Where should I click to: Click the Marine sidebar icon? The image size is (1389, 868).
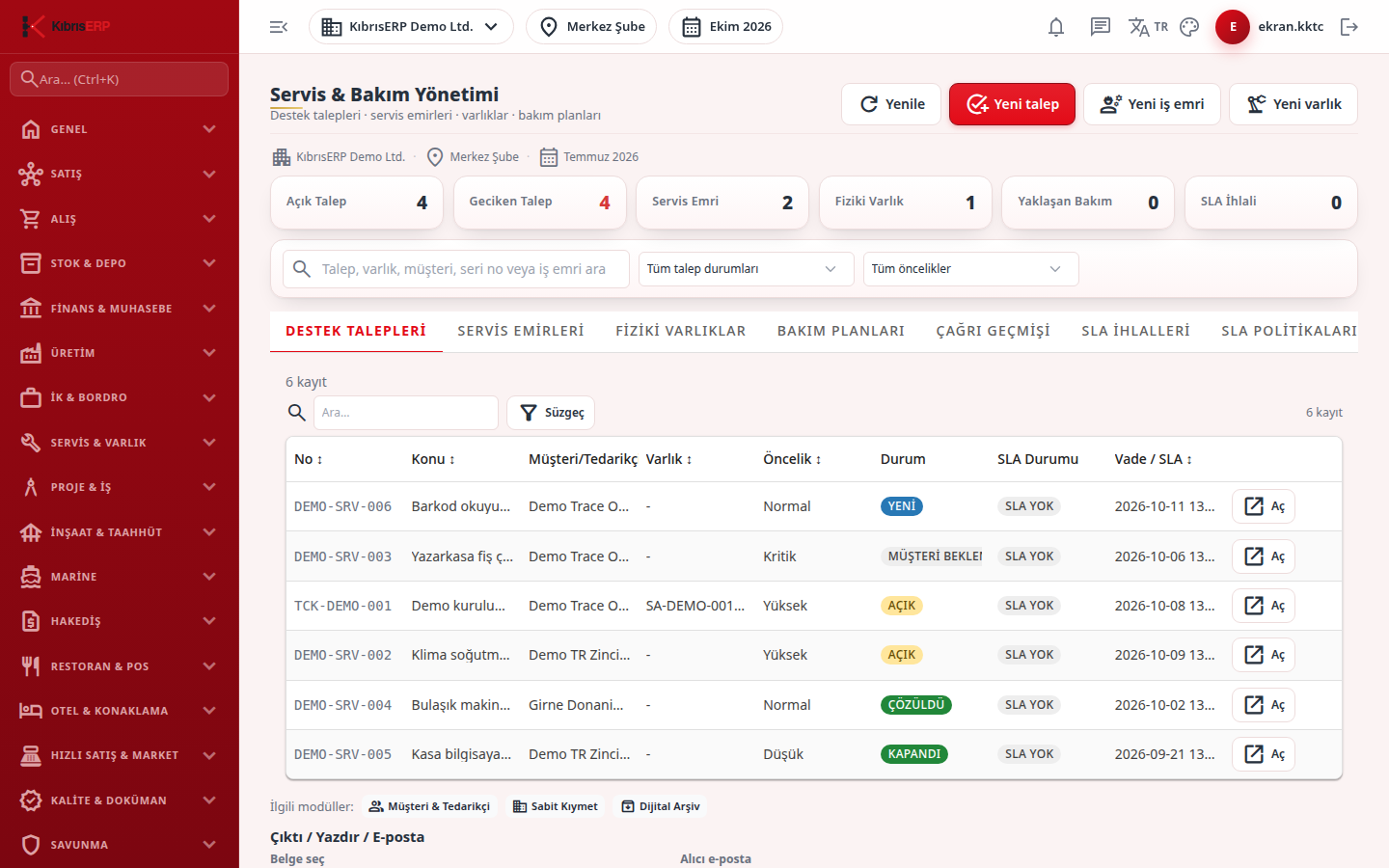click(x=31, y=577)
